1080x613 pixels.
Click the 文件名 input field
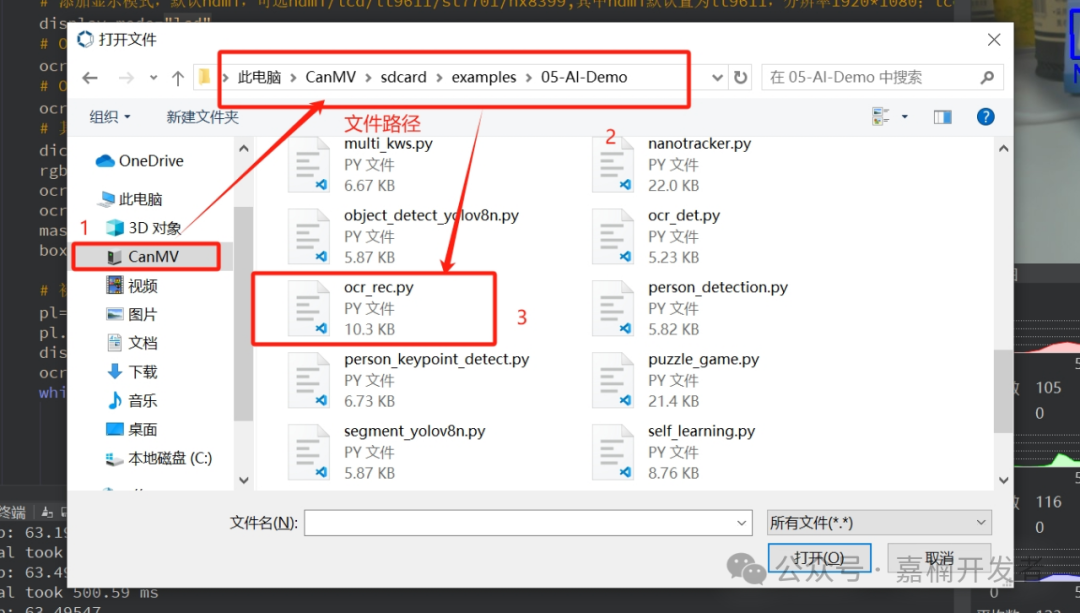pyautogui.click(x=527, y=522)
